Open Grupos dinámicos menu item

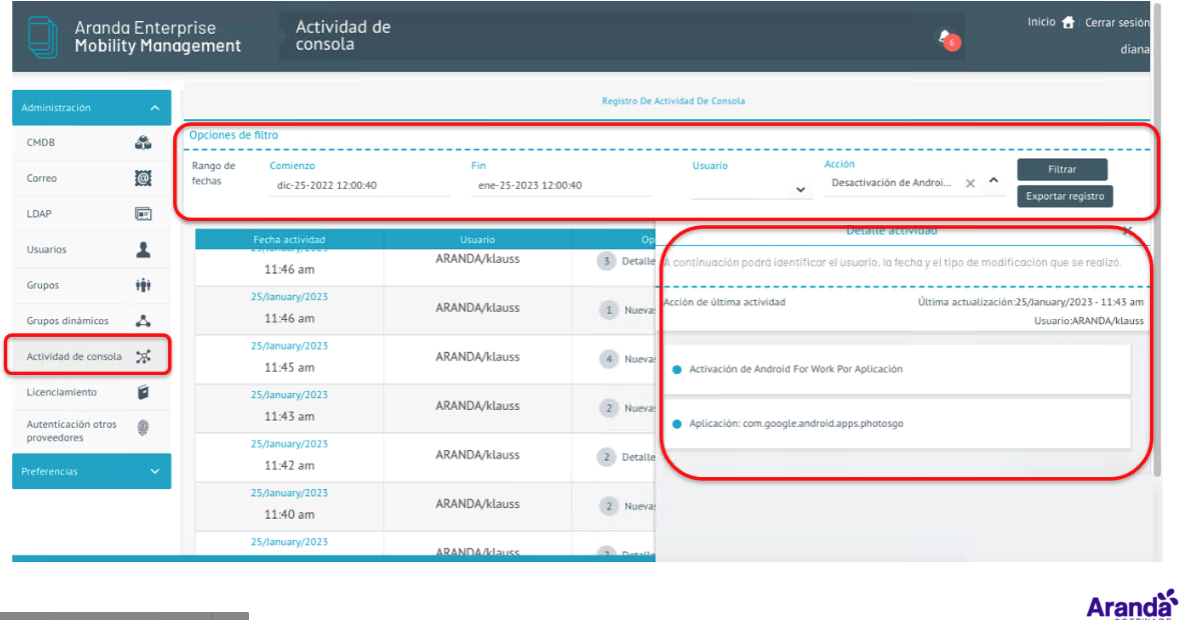coord(92,321)
